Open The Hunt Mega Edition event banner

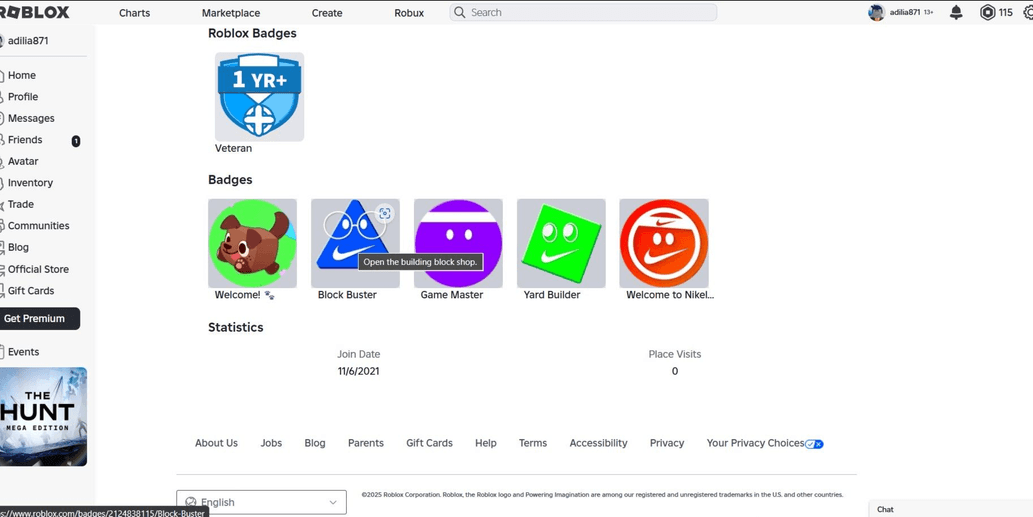(x=43, y=416)
